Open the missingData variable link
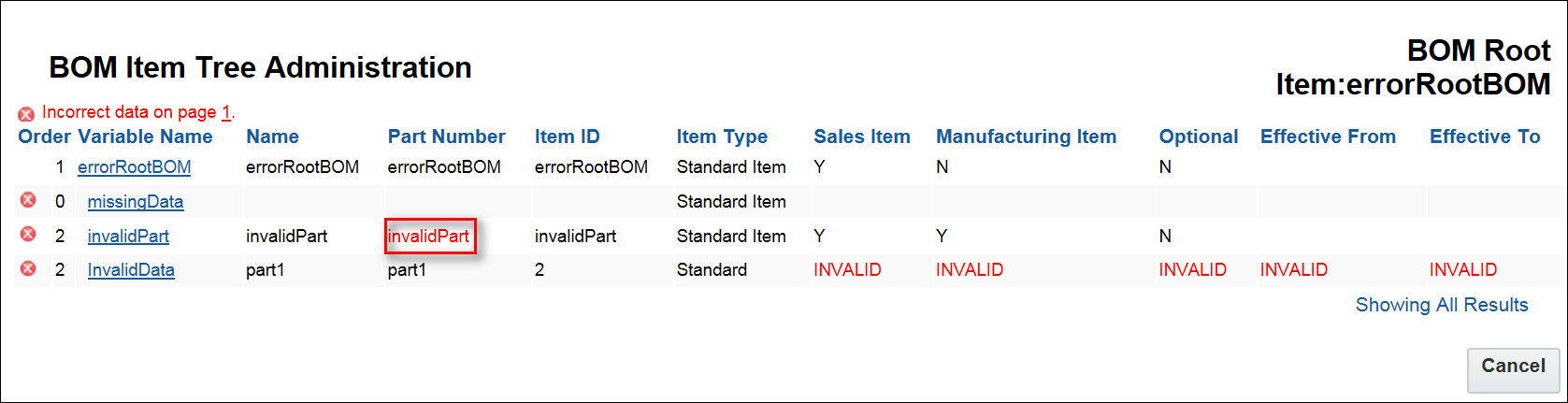Image resolution: width=1568 pixels, height=403 pixels. tap(136, 202)
